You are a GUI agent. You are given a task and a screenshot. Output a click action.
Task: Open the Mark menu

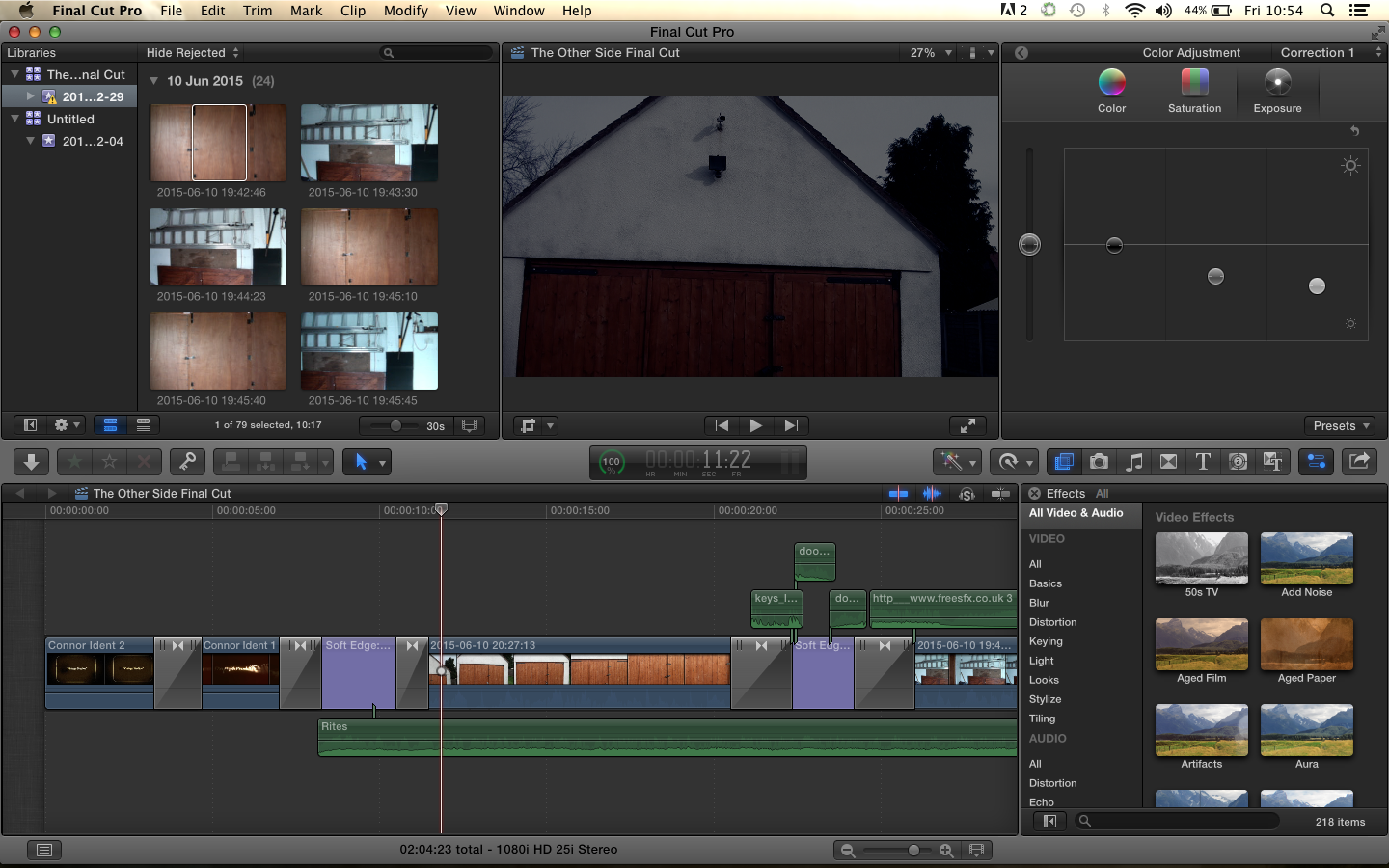click(306, 11)
